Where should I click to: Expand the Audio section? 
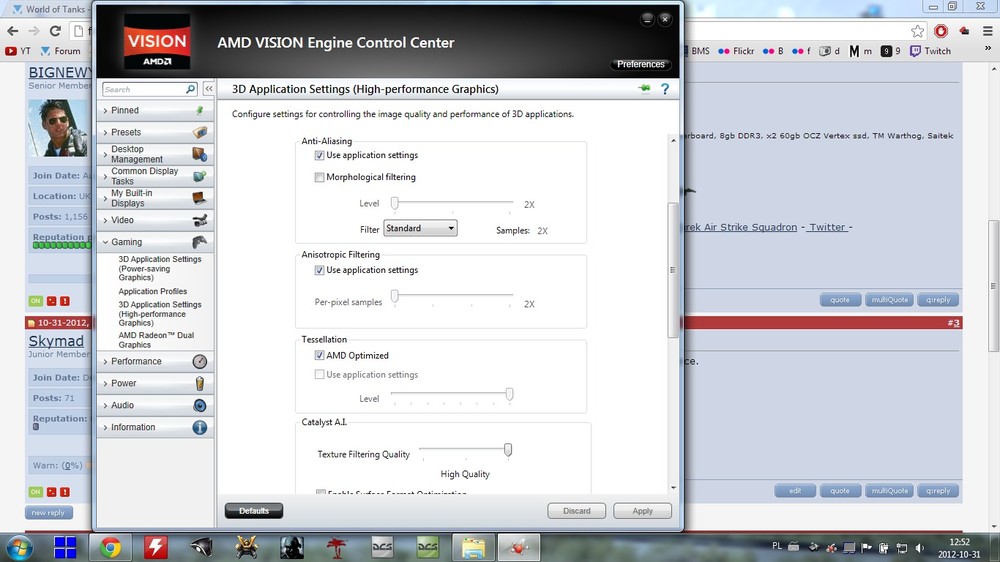(105, 406)
